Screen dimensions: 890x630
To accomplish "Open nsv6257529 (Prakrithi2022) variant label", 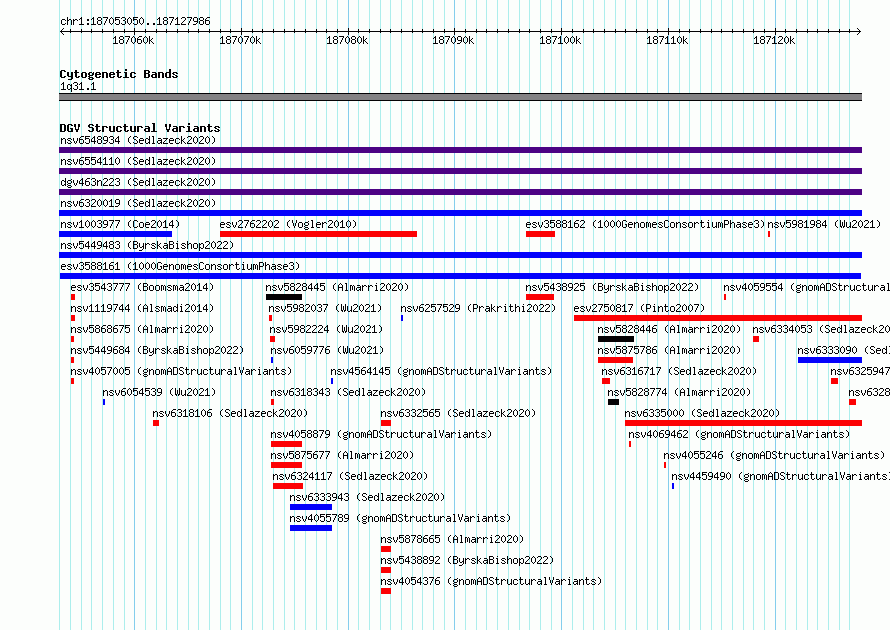I will [478, 308].
